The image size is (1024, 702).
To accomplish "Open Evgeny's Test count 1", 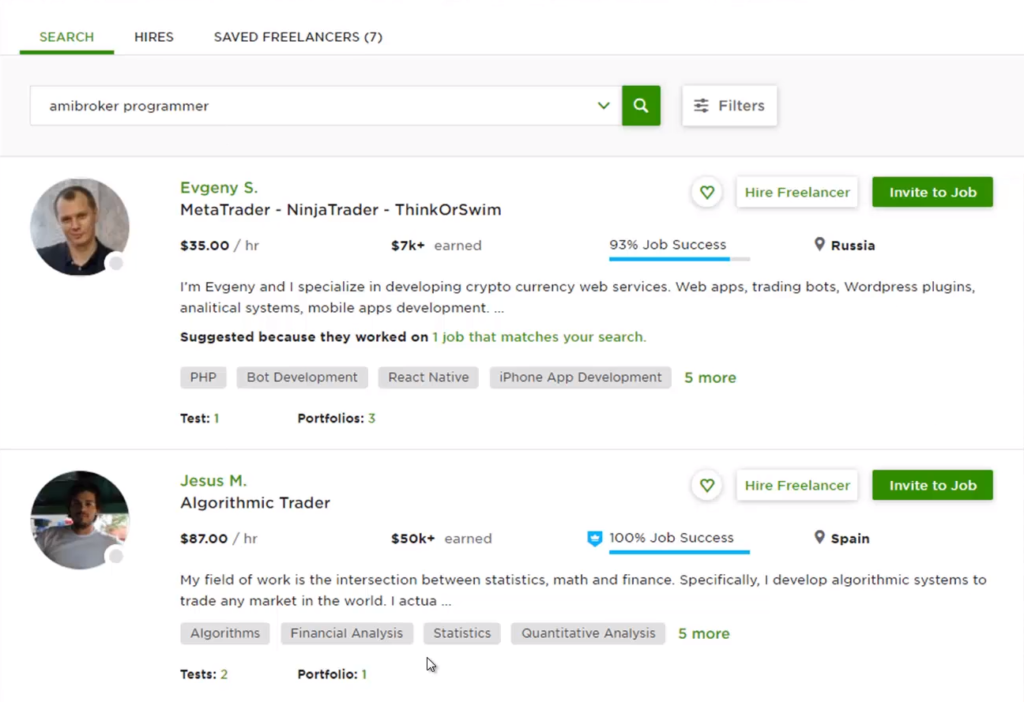I will tap(216, 419).
